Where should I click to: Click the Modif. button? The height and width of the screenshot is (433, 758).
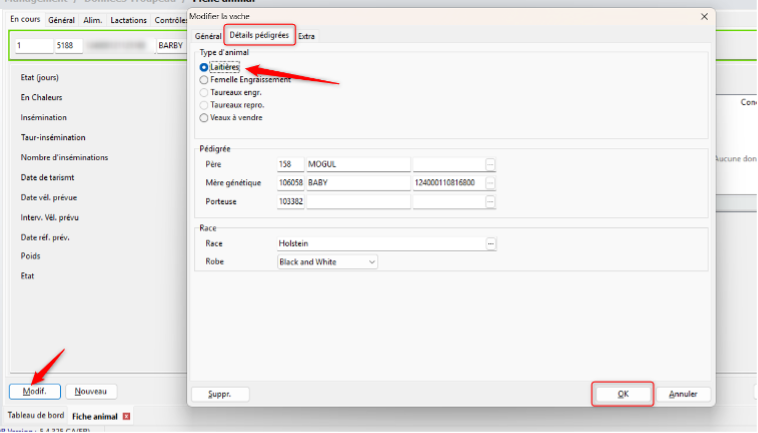pos(35,391)
